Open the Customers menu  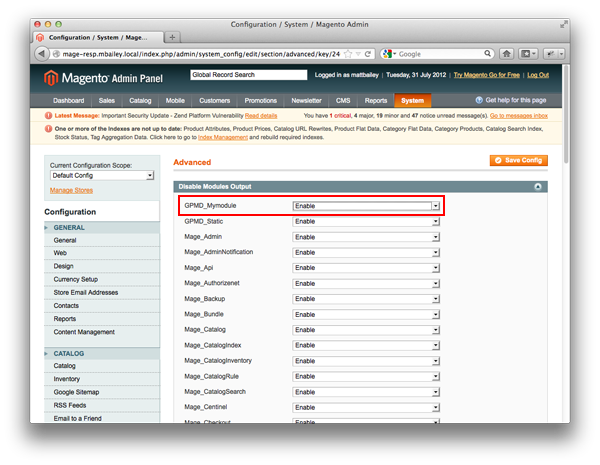tap(214, 100)
